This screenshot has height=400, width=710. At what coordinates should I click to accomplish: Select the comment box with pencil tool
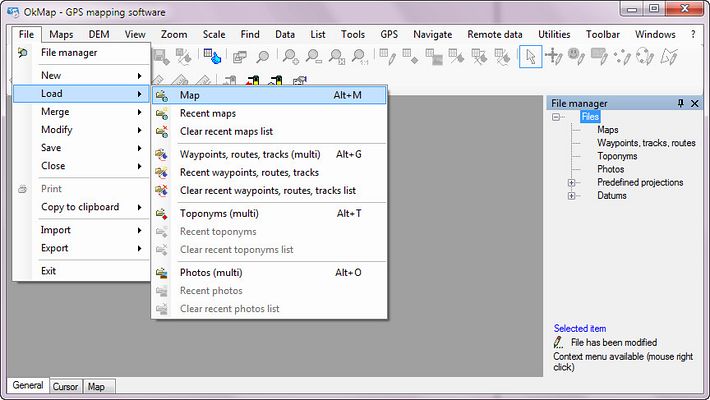click(600, 57)
